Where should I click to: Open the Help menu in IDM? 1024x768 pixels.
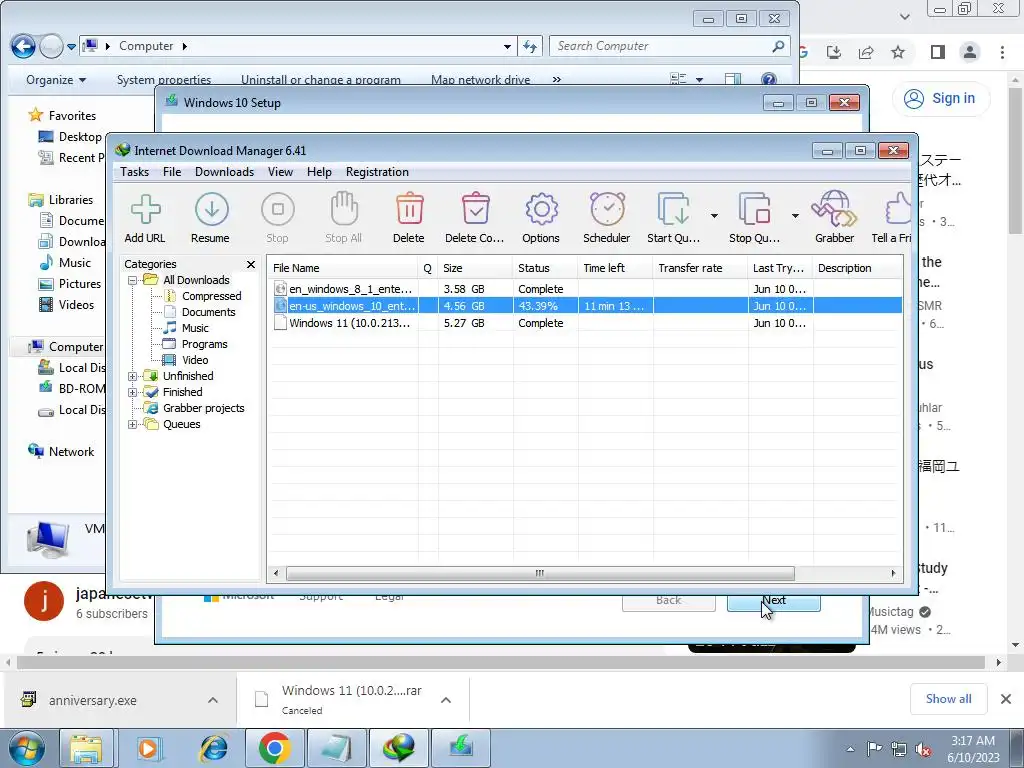point(319,172)
